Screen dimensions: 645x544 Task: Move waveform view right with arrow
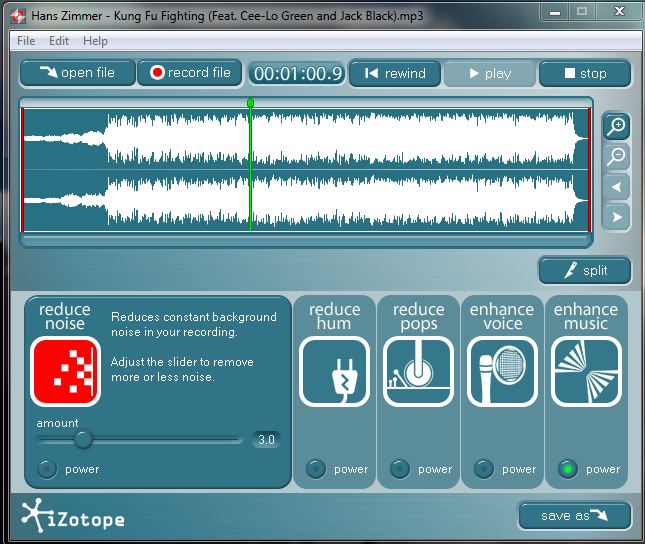[617, 217]
